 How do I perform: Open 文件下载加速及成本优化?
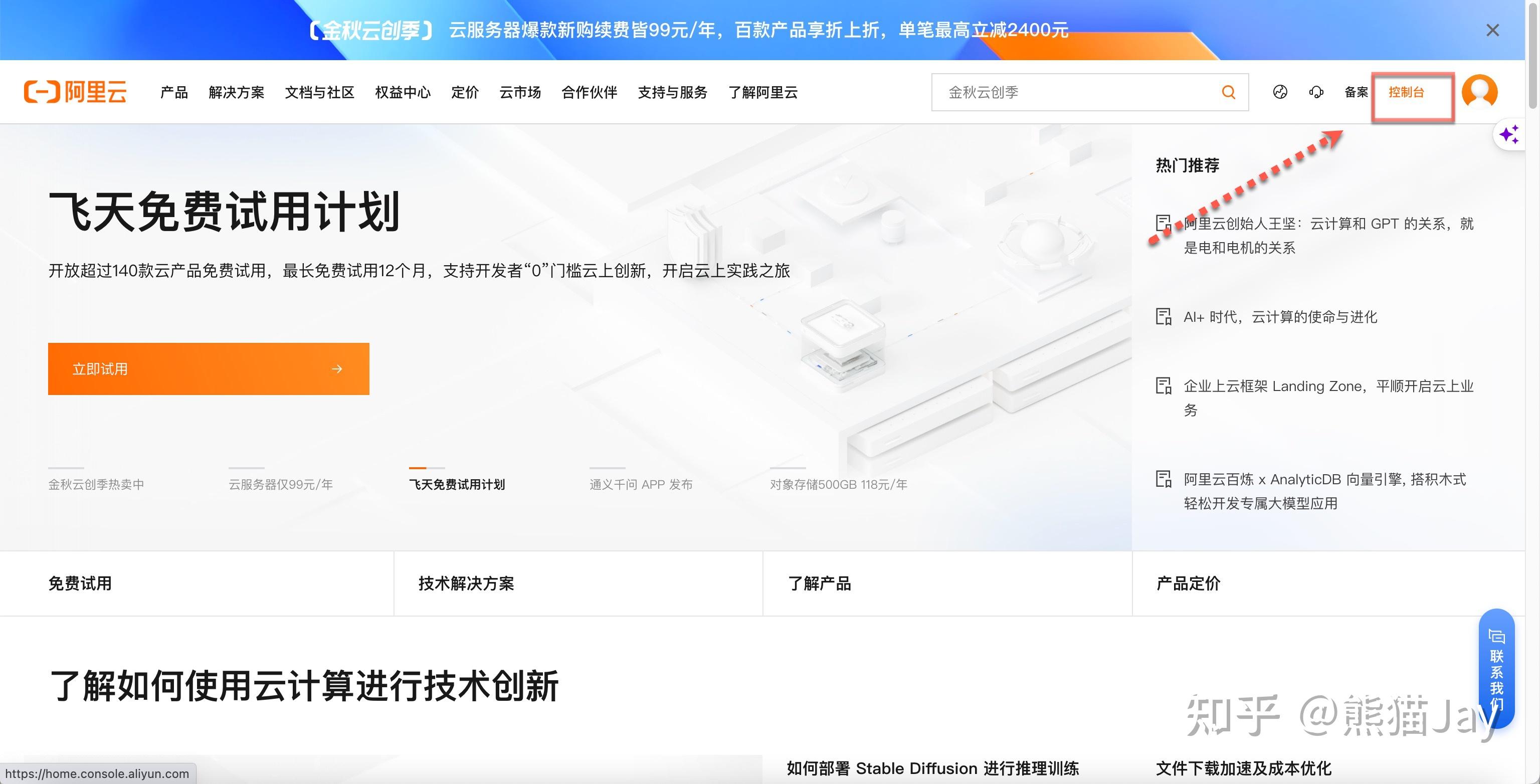1243,768
